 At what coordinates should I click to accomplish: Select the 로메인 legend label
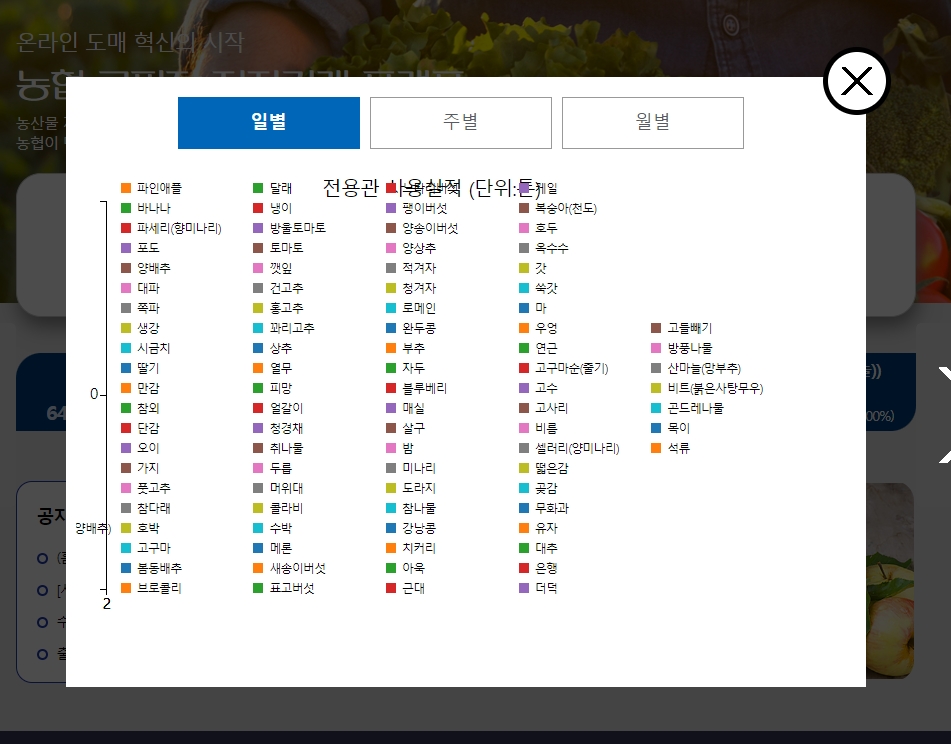pyautogui.click(x=419, y=308)
